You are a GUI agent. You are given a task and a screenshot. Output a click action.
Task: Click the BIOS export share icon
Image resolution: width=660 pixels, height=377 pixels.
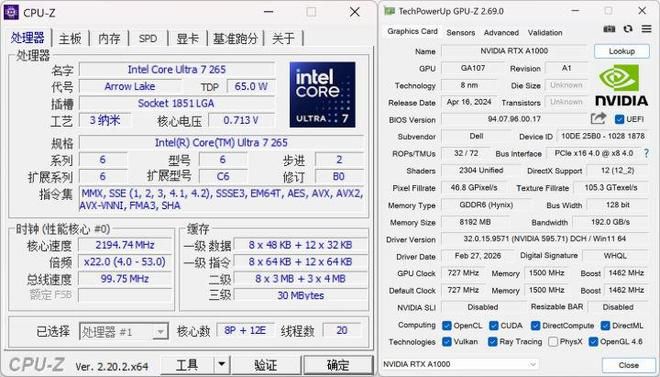click(x=598, y=119)
